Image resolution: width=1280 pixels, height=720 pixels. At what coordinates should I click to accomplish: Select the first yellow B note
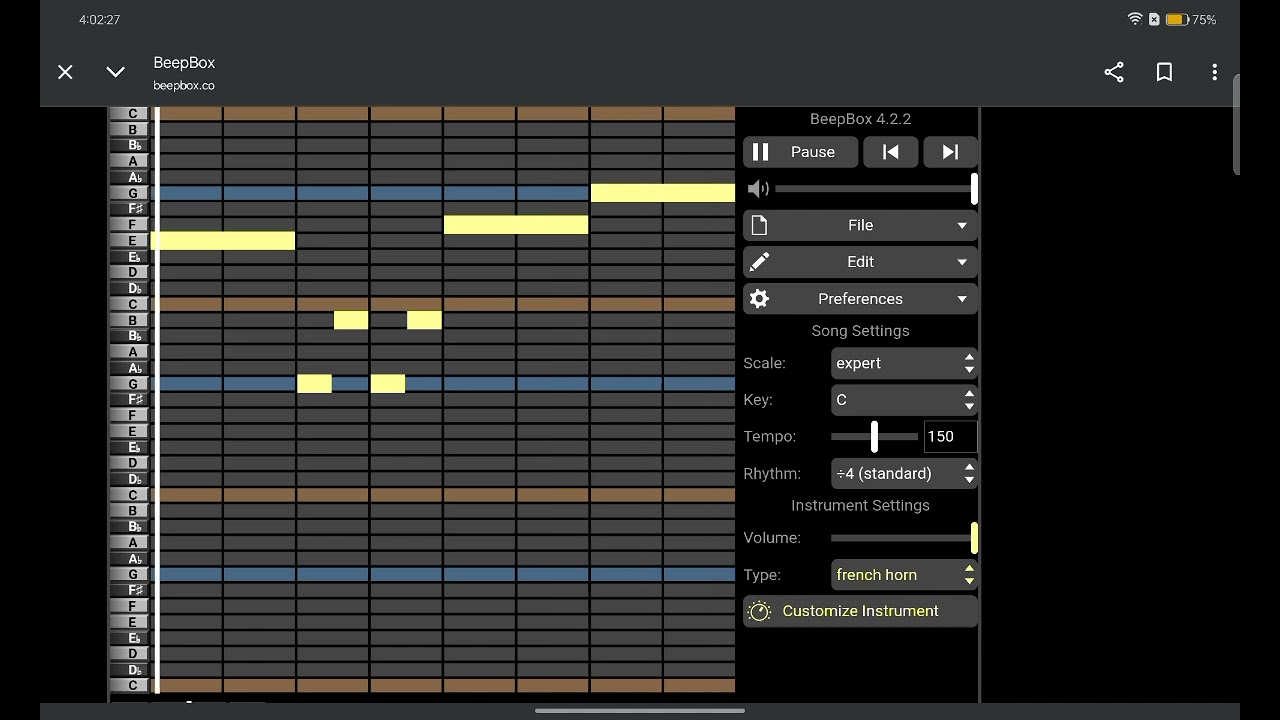[351, 320]
